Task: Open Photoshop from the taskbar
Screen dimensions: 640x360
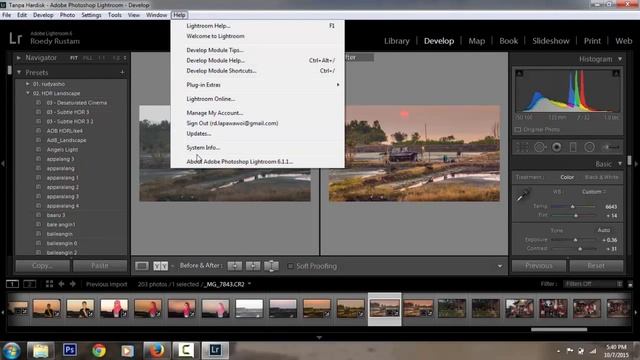Action: tap(70, 350)
